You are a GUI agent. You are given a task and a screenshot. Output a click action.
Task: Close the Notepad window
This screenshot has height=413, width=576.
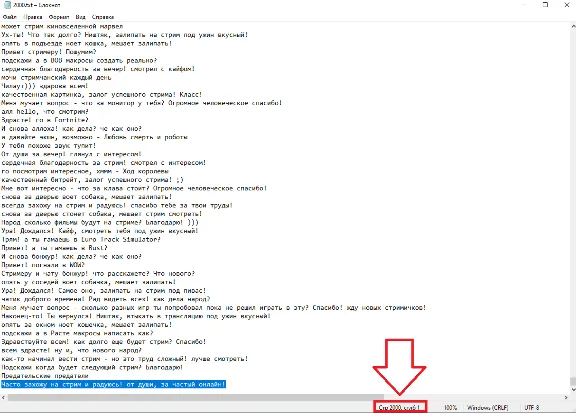click(x=567, y=5)
